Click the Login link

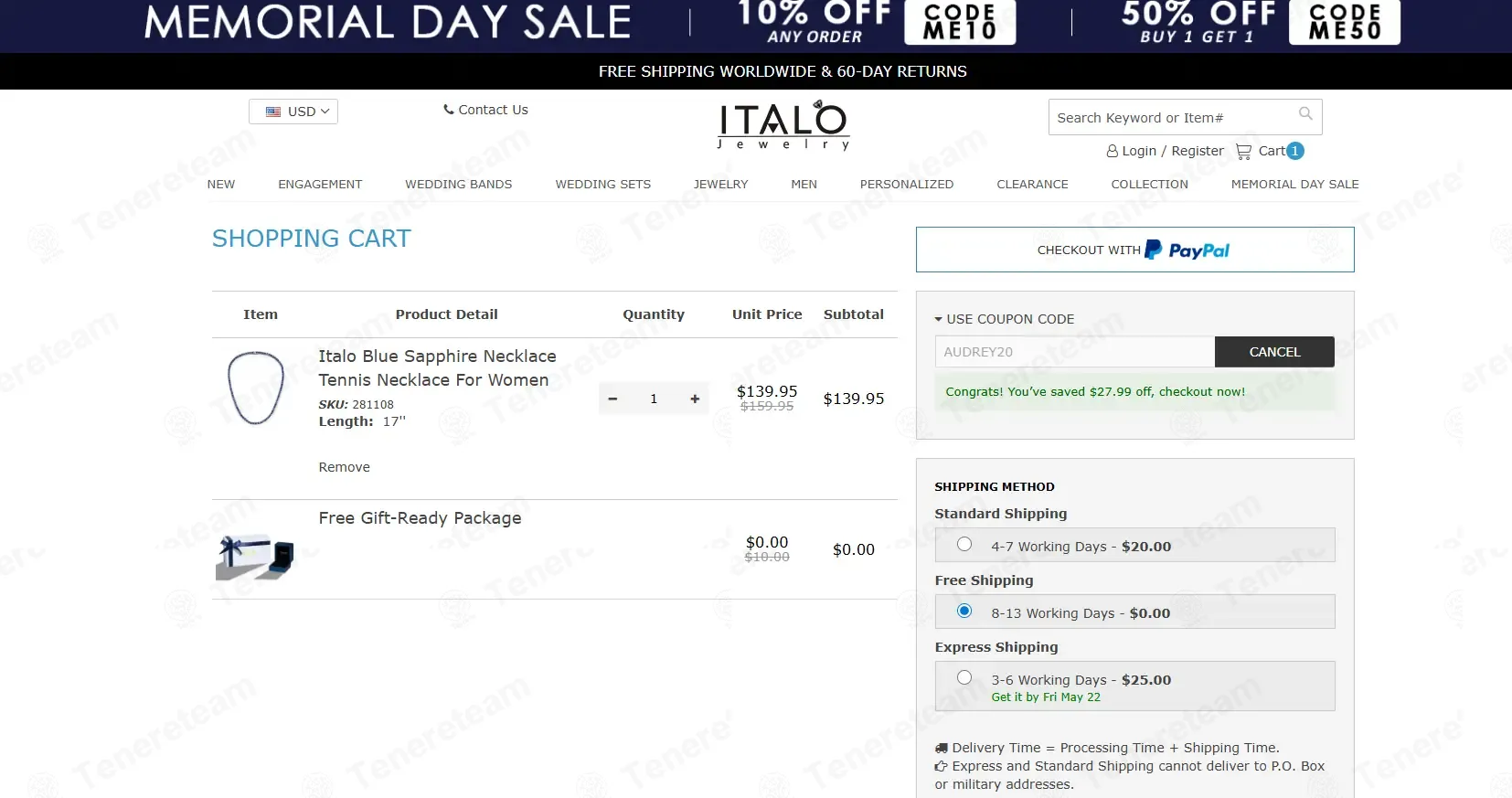point(1139,151)
